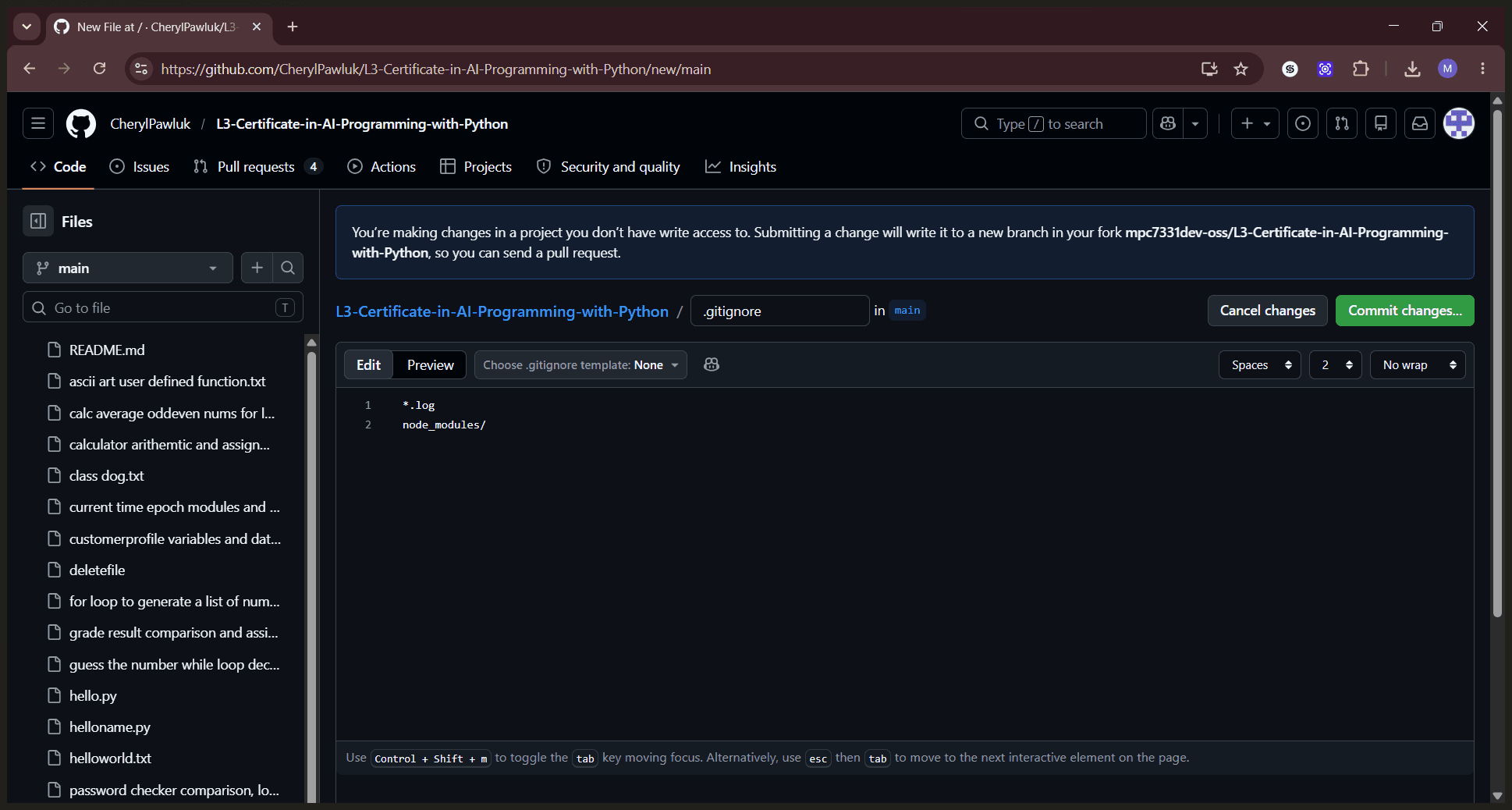Collapse the Files side panel
Screen dimensions: 1512x810
(38, 222)
